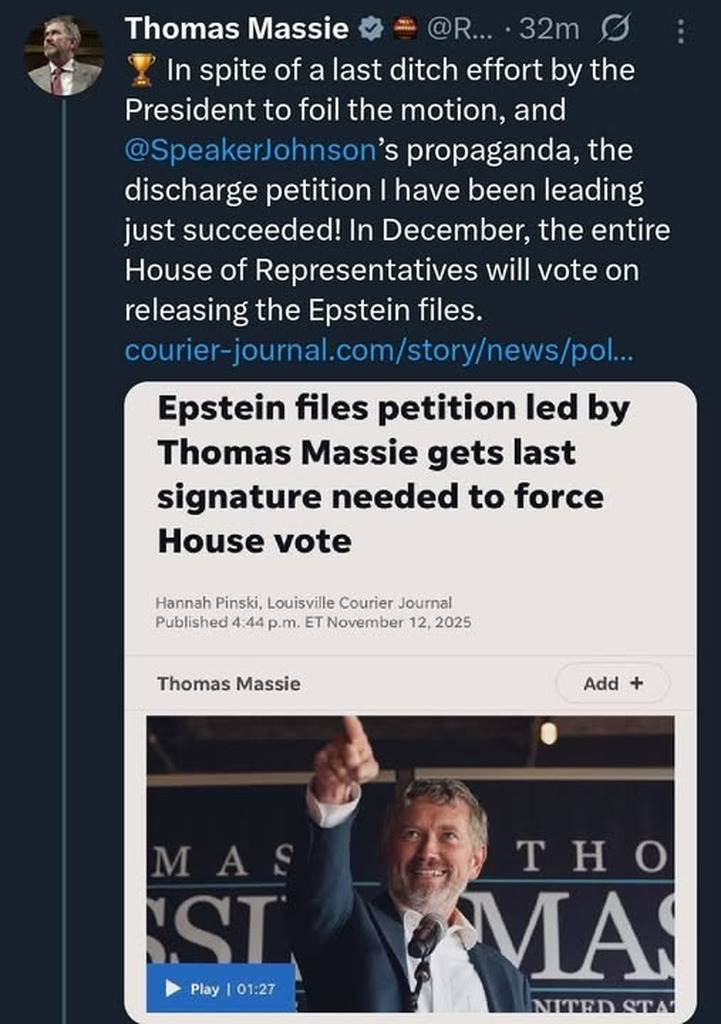The height and width of the screenshot is (1024, 721).
Task: Follow the courier-journal.com story link
Action: (380, 351)
